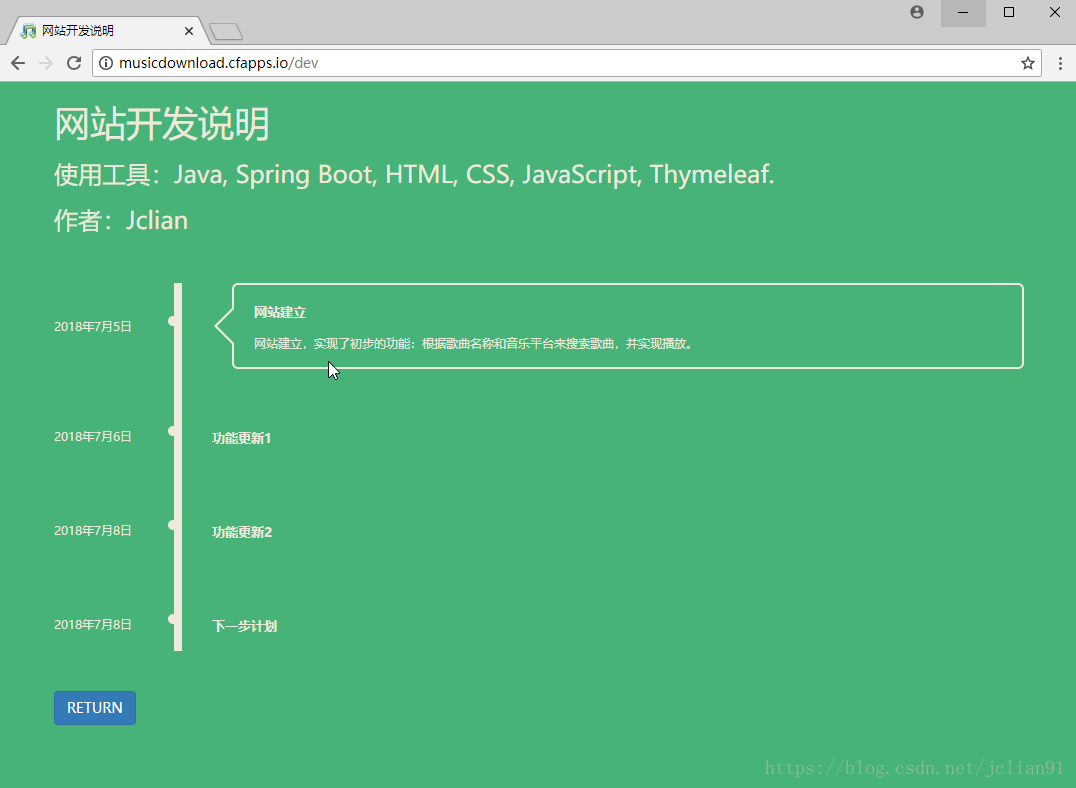View site information icon in address bar
Screen dimensions: 1076x788
(x=106, y=63)
